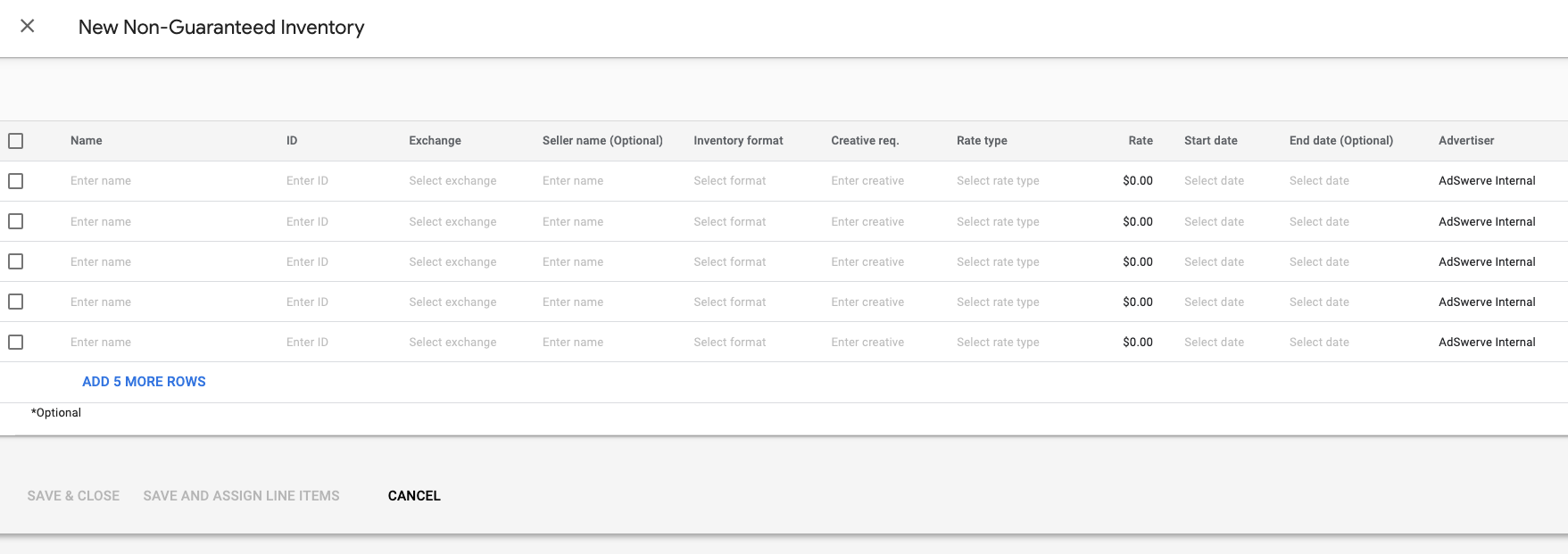Check the second row's checkbox
Viewport: 1568px width, 554px height.
click(x=16, y=221)
